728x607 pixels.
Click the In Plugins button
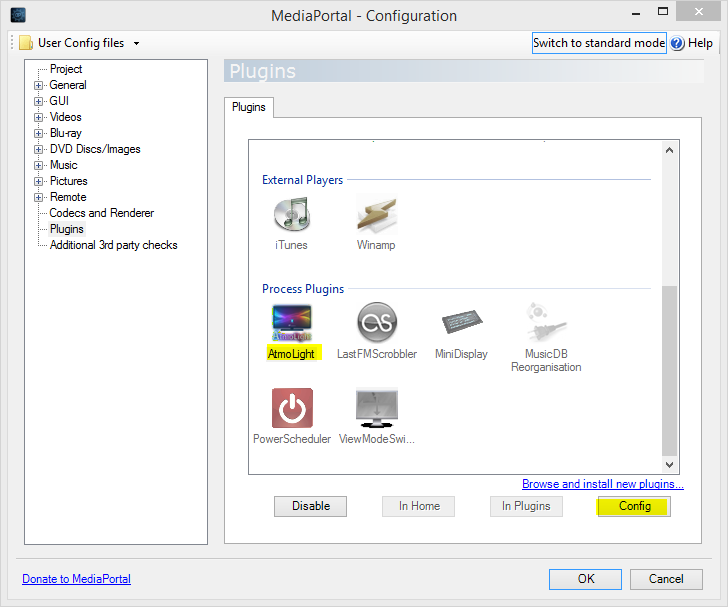pyautogui.click(x=526, y=506)
